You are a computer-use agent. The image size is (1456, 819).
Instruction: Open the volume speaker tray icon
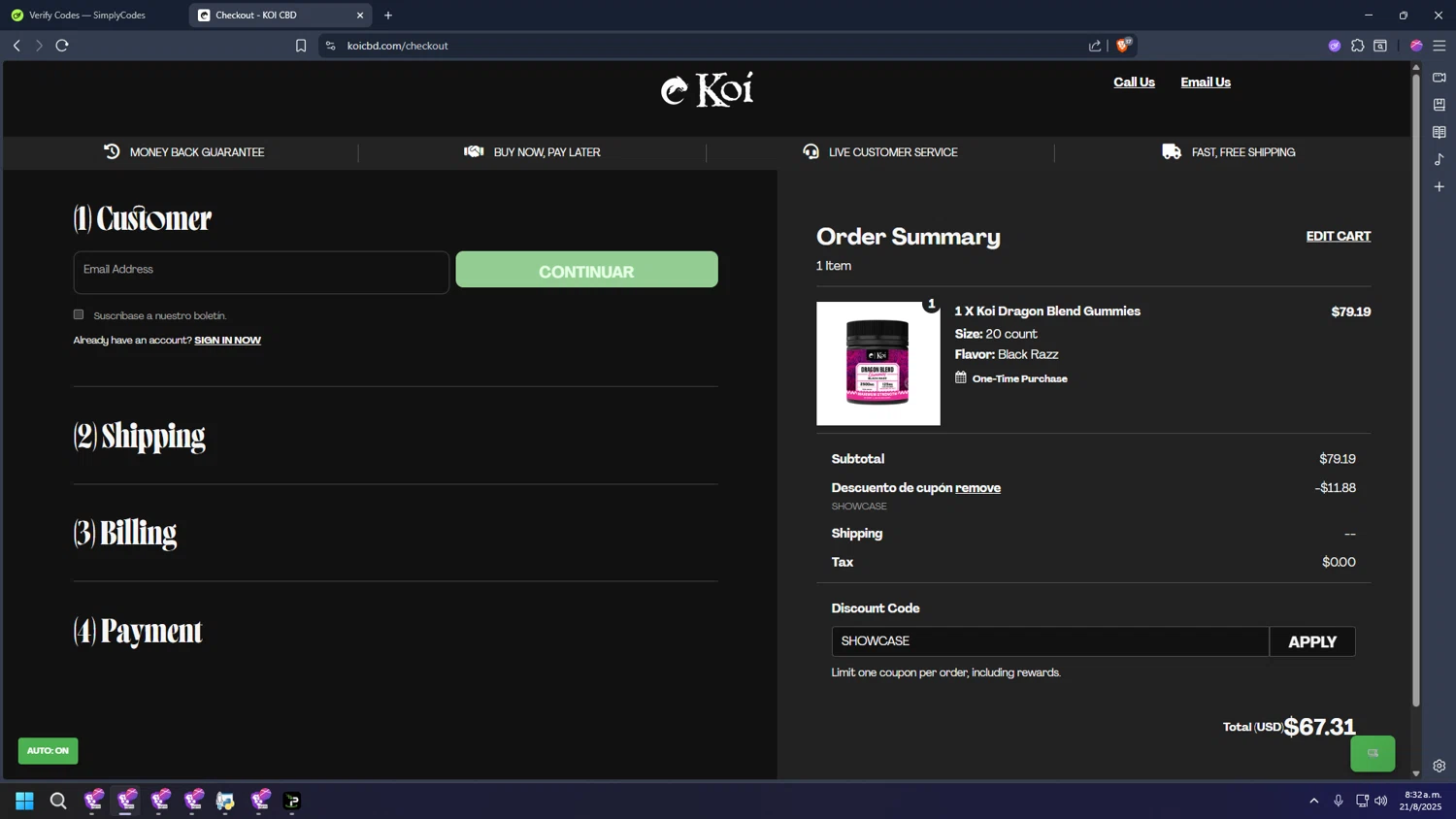point(1381,801)
